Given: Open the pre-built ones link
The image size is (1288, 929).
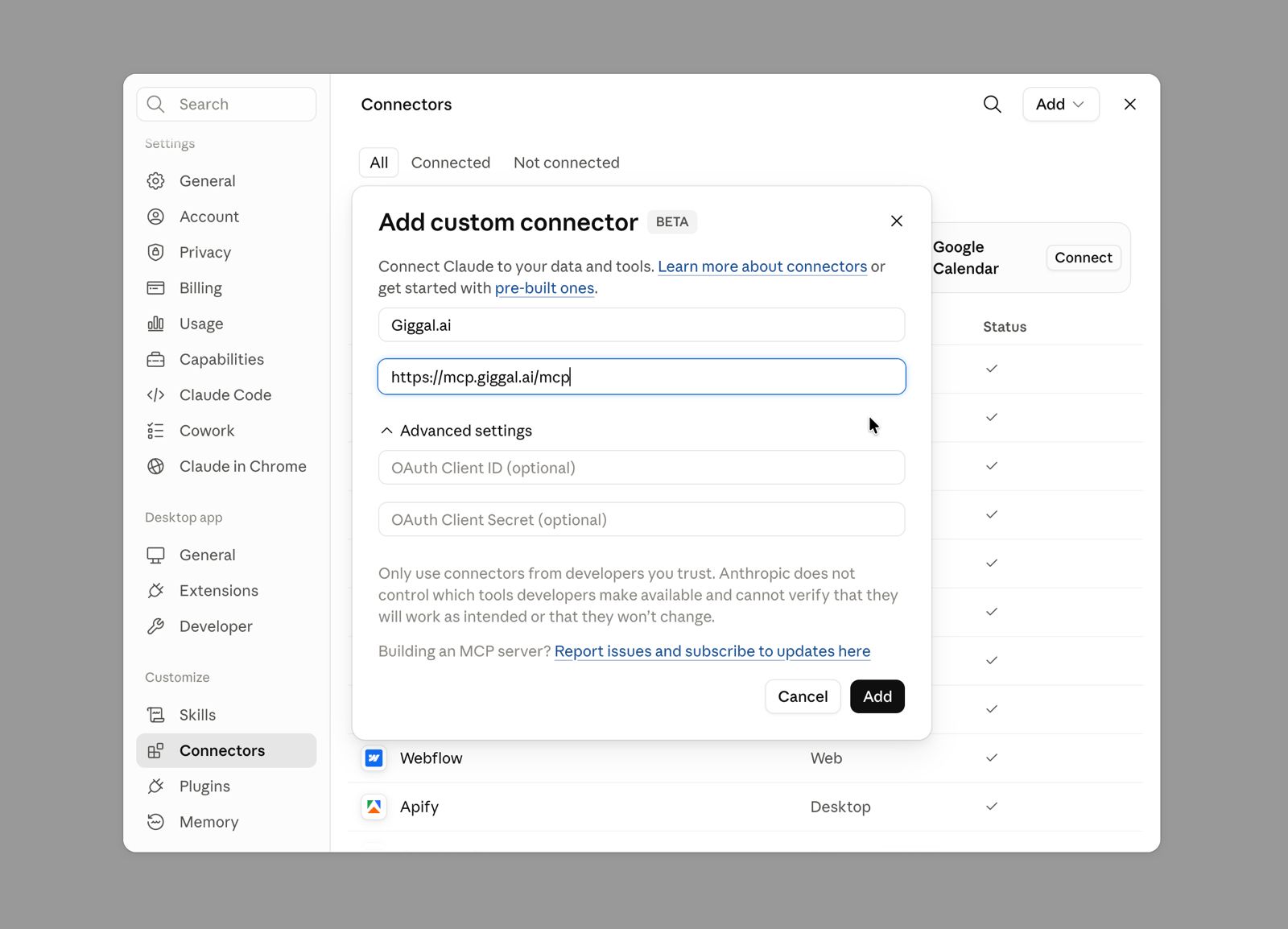Looking at the screenshot, I should click(x=544, y=288).
